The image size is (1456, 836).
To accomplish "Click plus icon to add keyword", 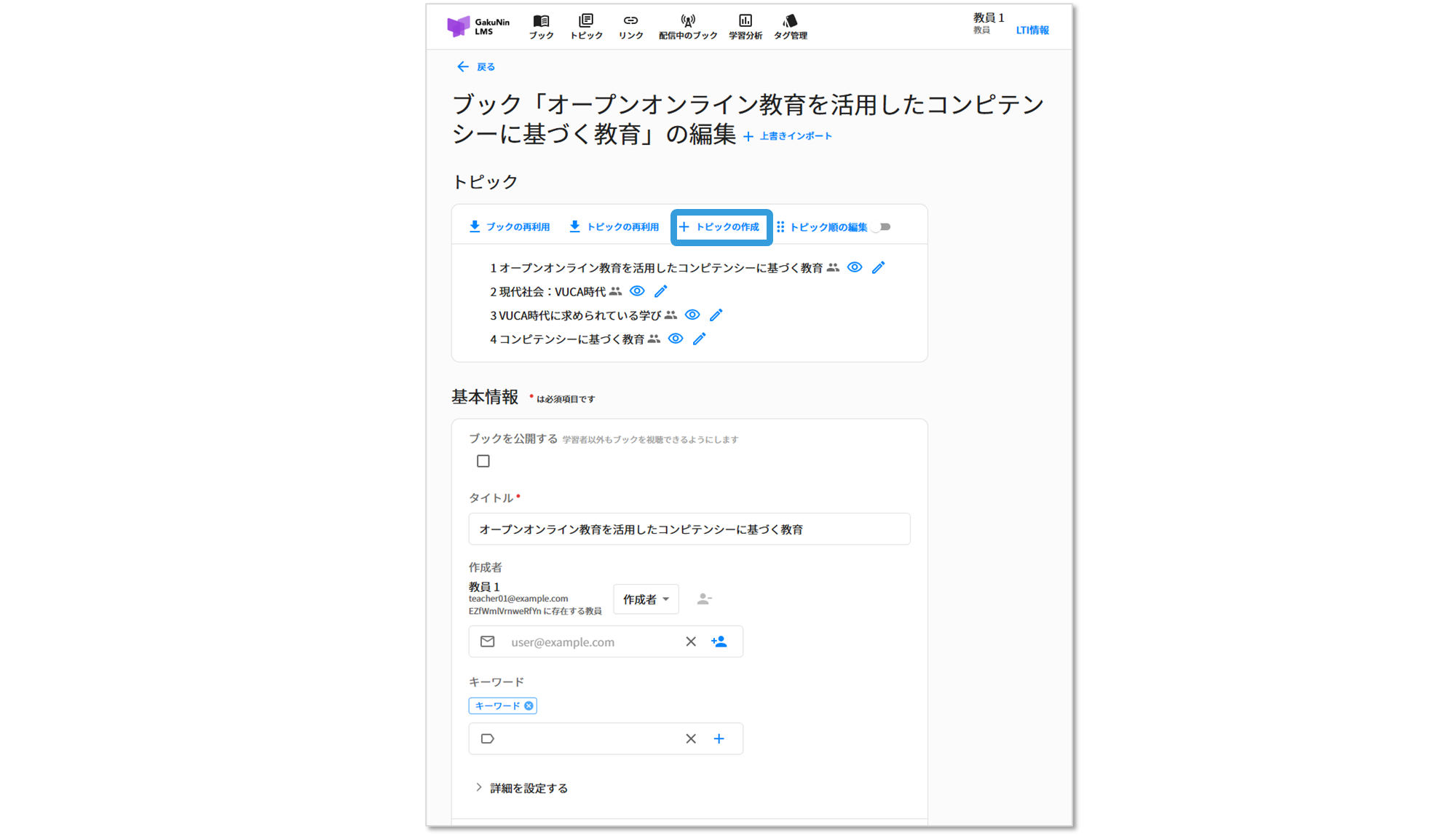I will coord(719,738).
